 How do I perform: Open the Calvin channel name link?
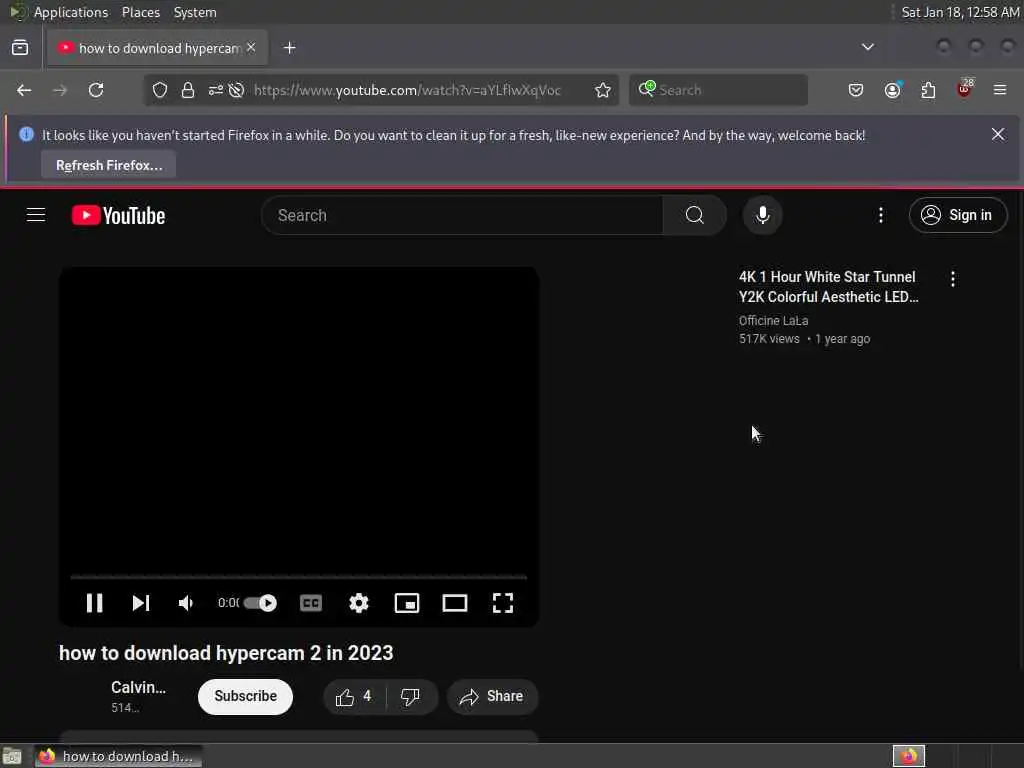pos(138,687)
